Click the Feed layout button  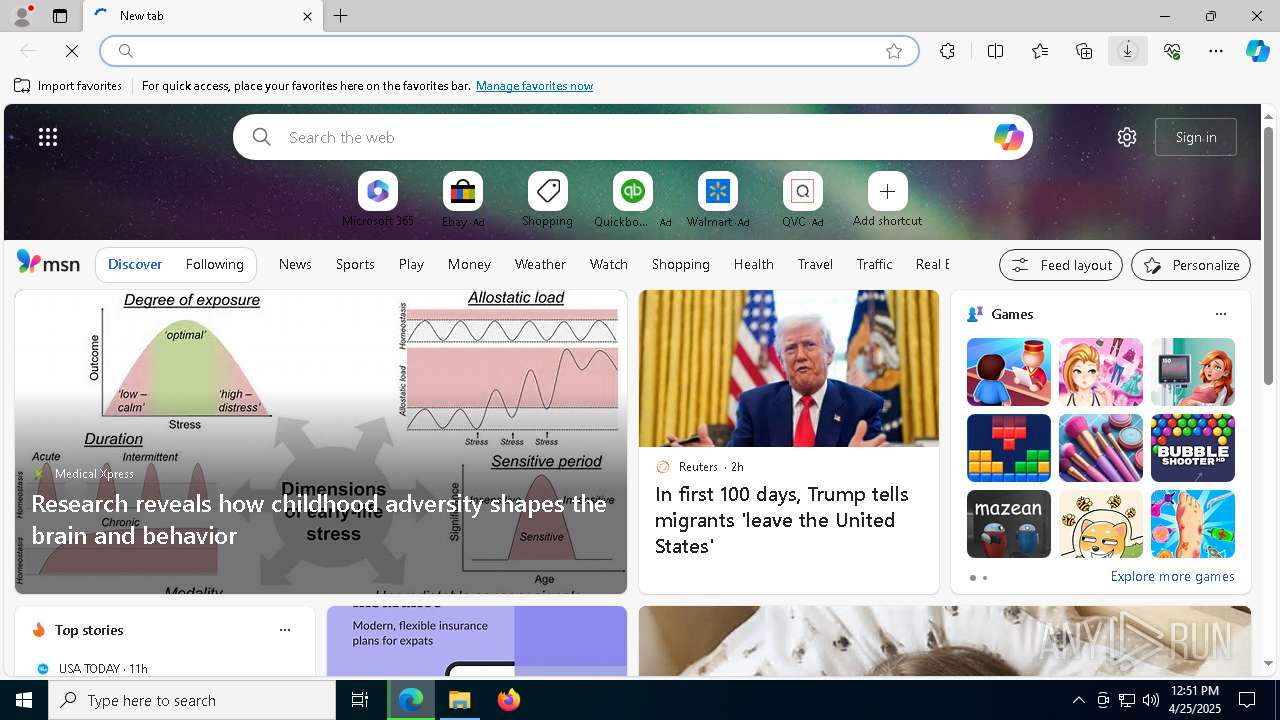point(1060,265)
